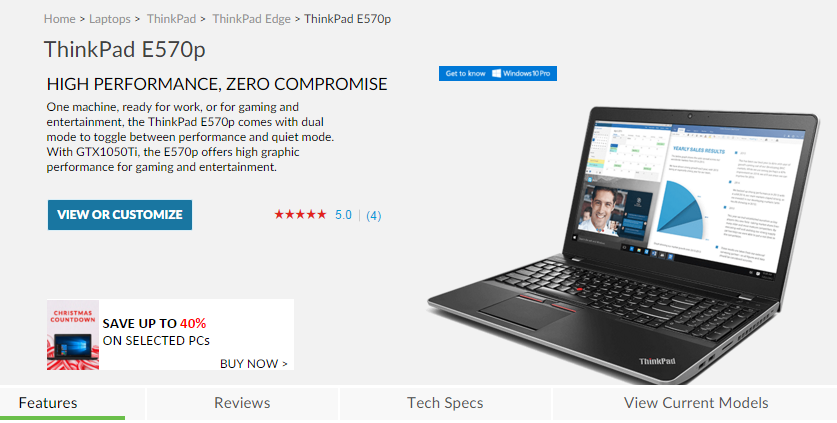Click the red five-star rating icons
The height and width of the screenshot is (423, 837).
click(300, 215)
